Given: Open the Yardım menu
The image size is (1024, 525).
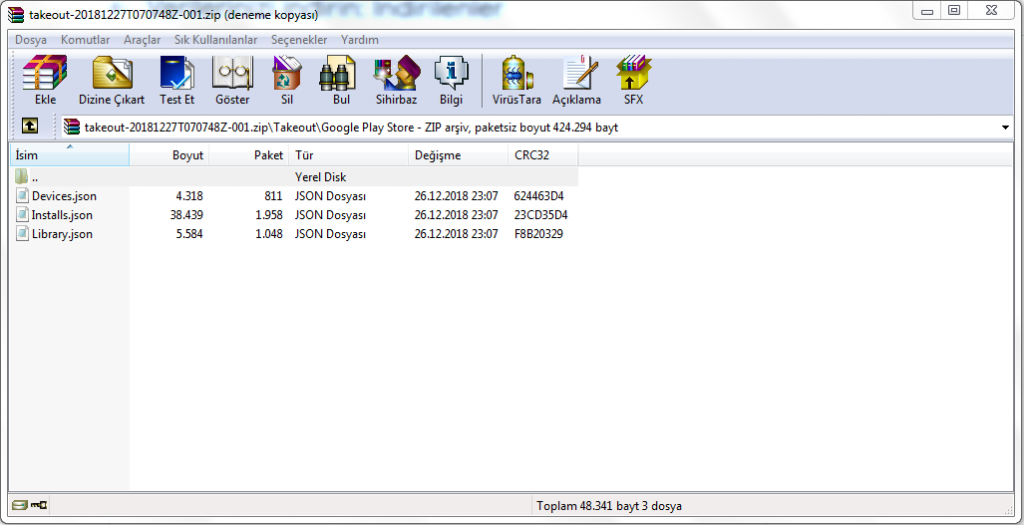Looking at the screenshot, I should [x=359, y=40].
